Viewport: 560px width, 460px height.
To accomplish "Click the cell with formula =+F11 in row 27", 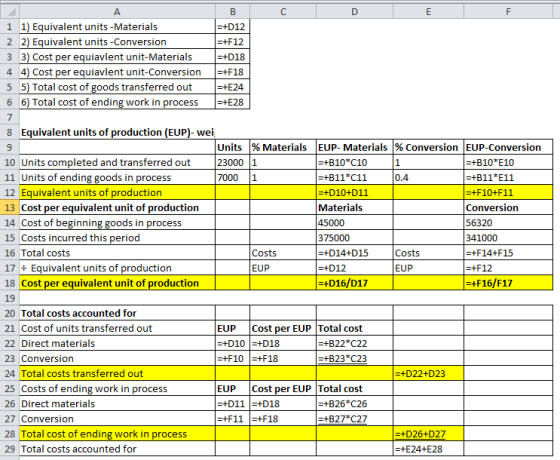I will pyautogui.click(x=232, y=419).
